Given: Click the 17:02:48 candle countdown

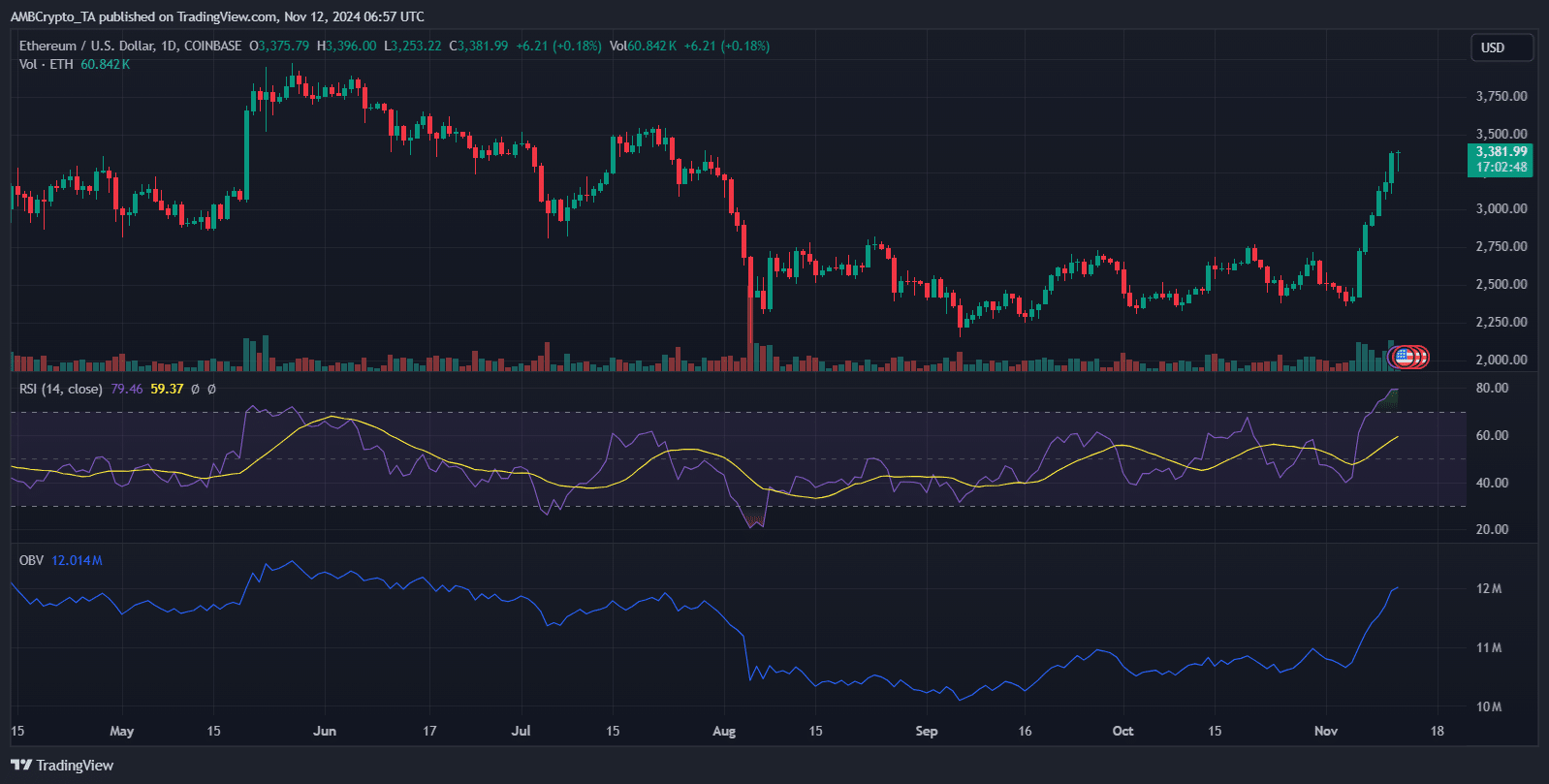Looking at the screenshot, I should coord(1502,167).
